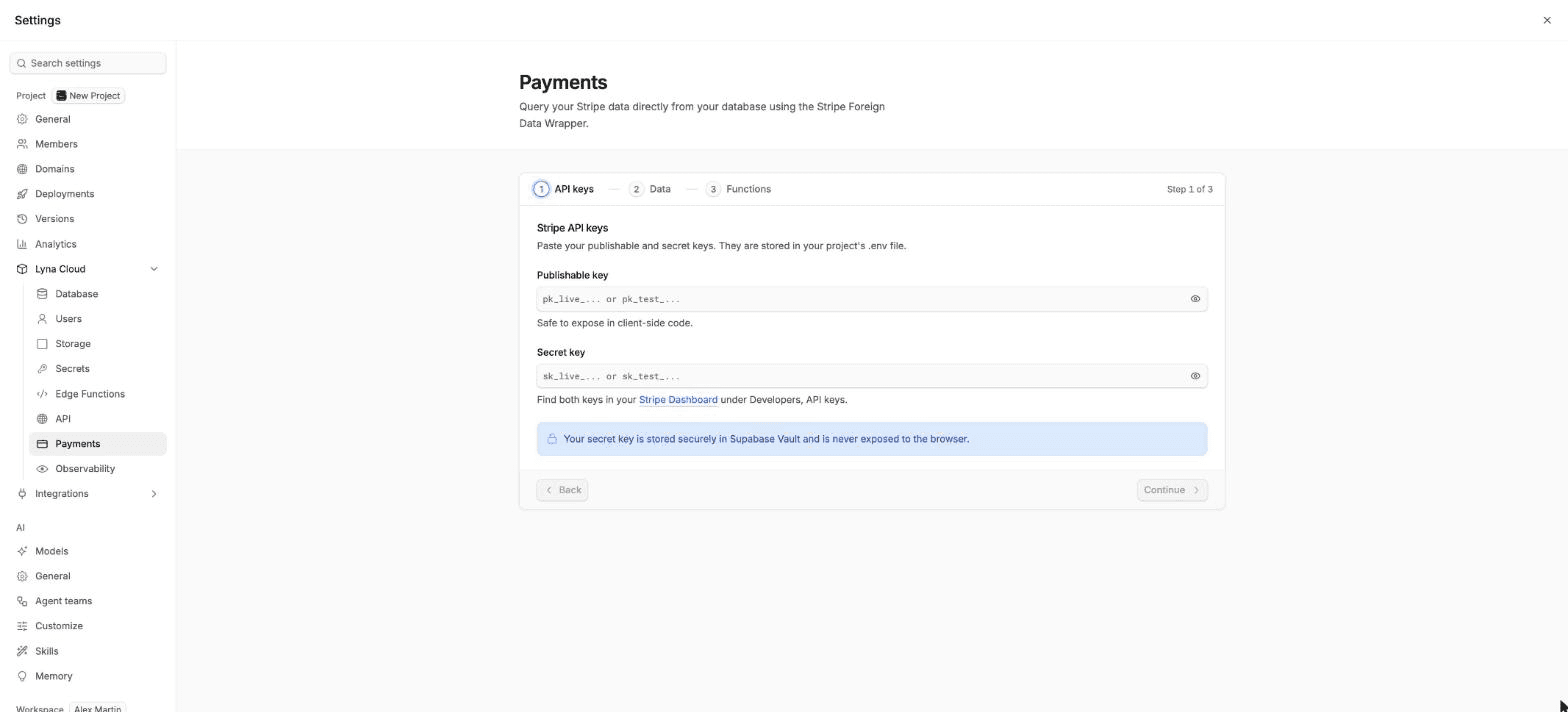
Task: Open the Database settings page
Action: click(x=97, y=294)
